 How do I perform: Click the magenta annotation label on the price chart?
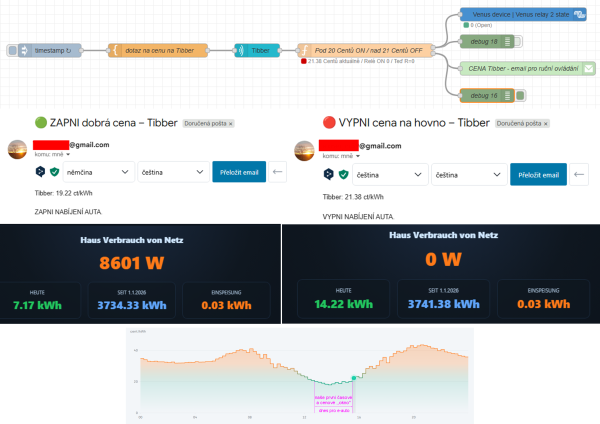(x=333, y=403)
